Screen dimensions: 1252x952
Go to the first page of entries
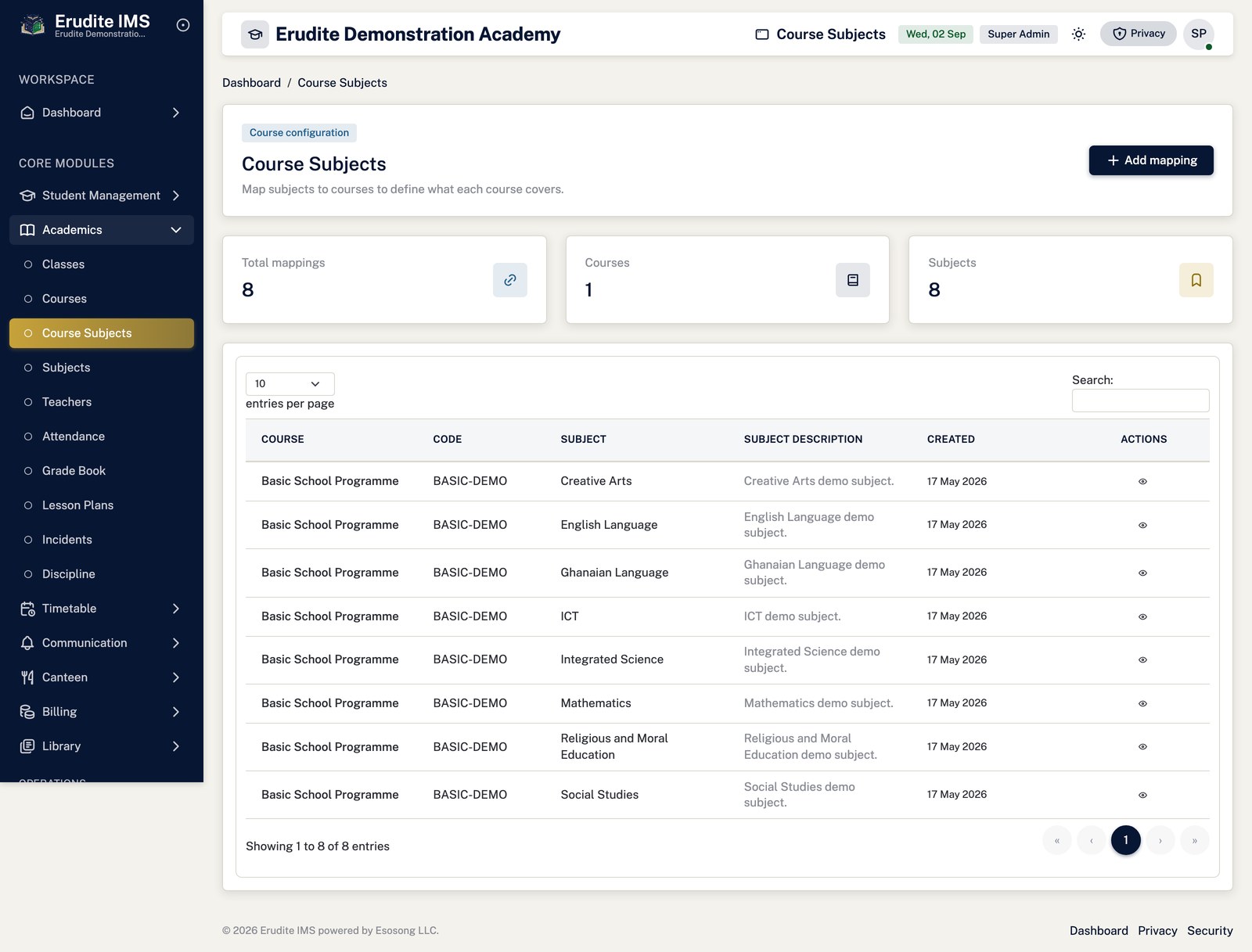click(x=1057, y=840)
